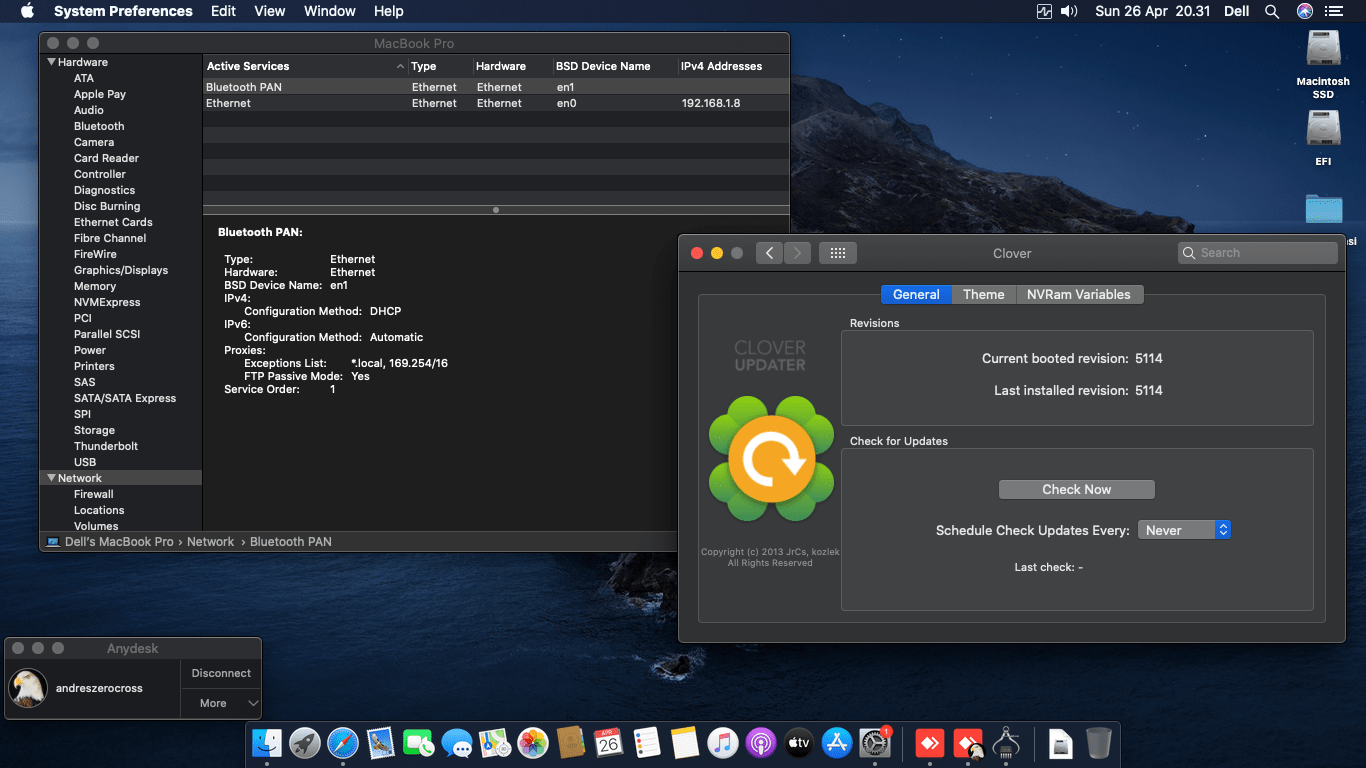The height and width of the screenshot is (768, 1366).
Task: Click the Dell user name in menu bar
Action: (x=1236, y=11)
